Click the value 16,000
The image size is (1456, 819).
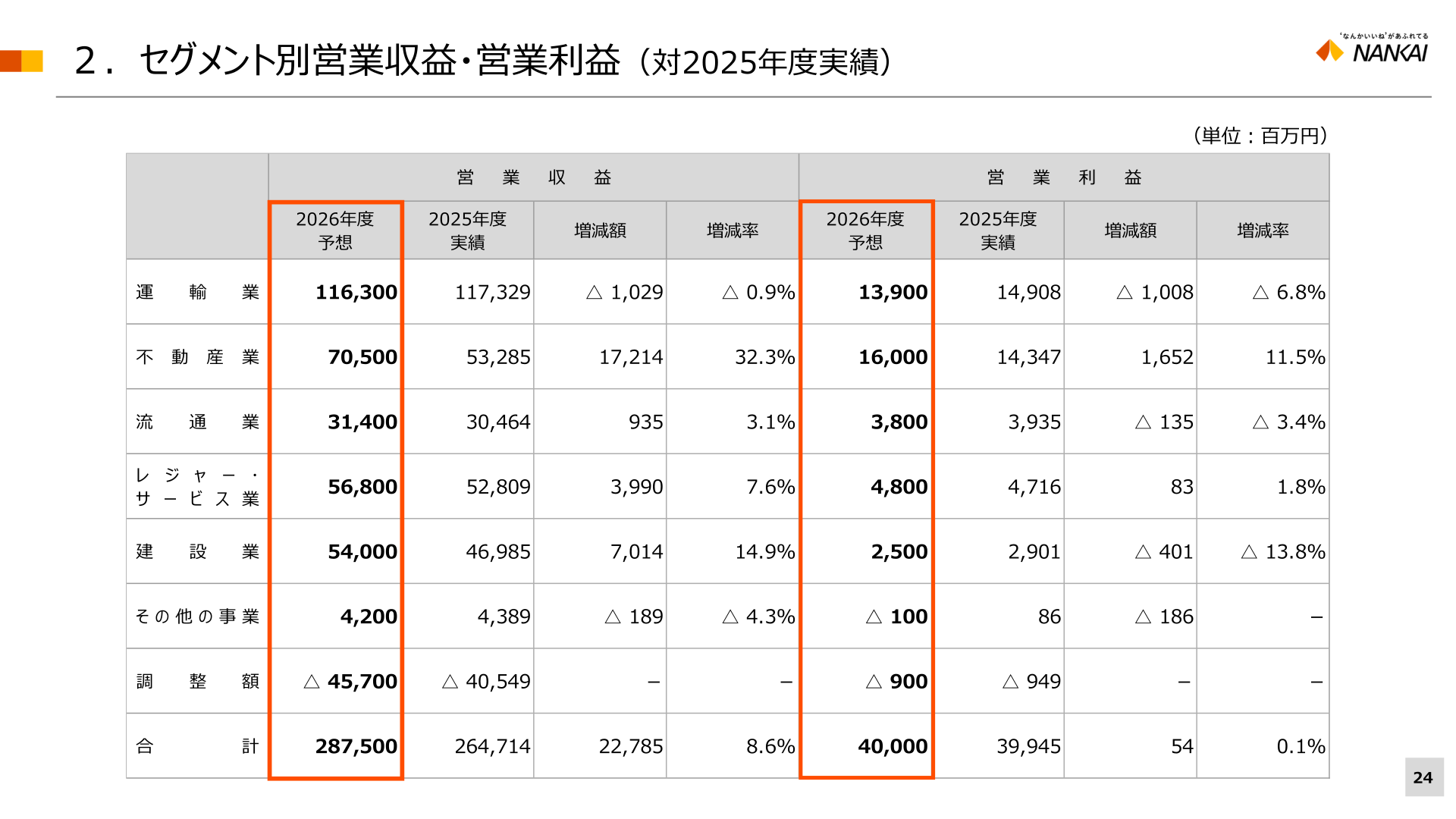tap(893, 357)
